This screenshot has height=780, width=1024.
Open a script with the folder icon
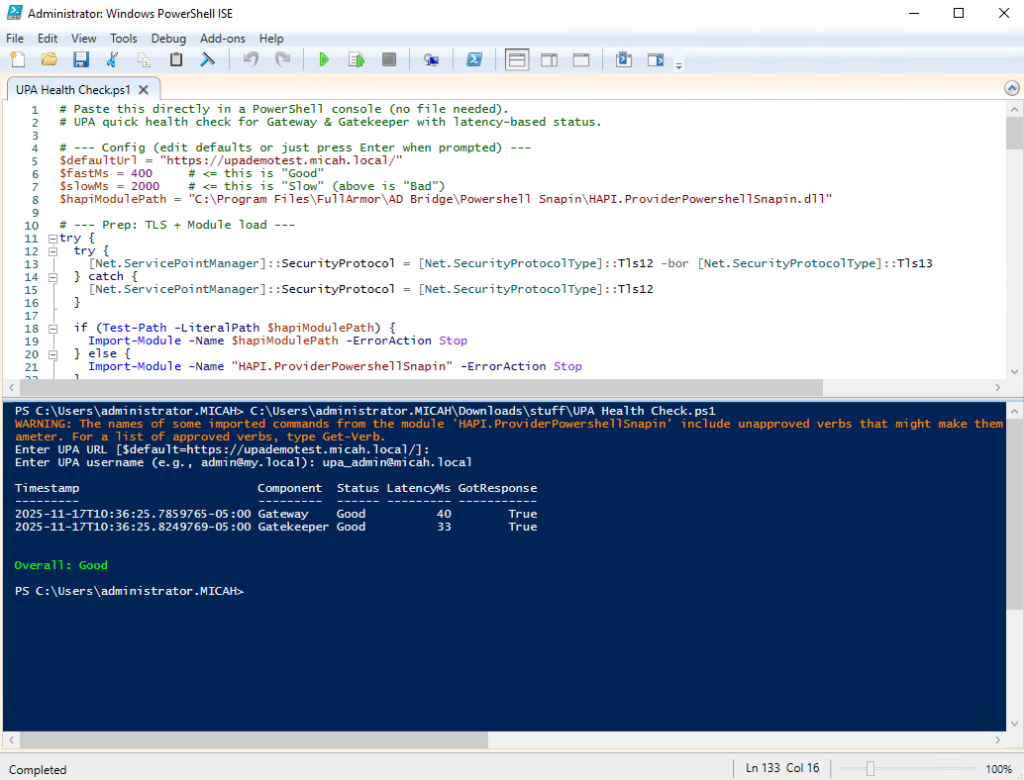(x=49, y=60)
